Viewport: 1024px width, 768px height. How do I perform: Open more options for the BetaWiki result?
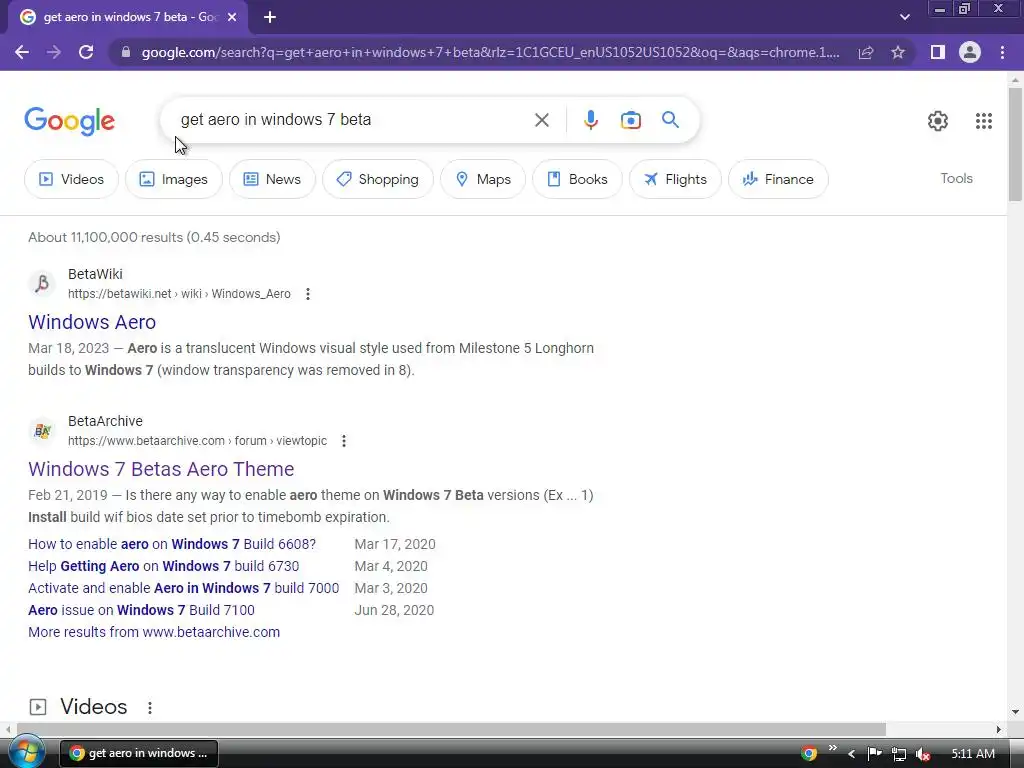click(x=308, y=294)
